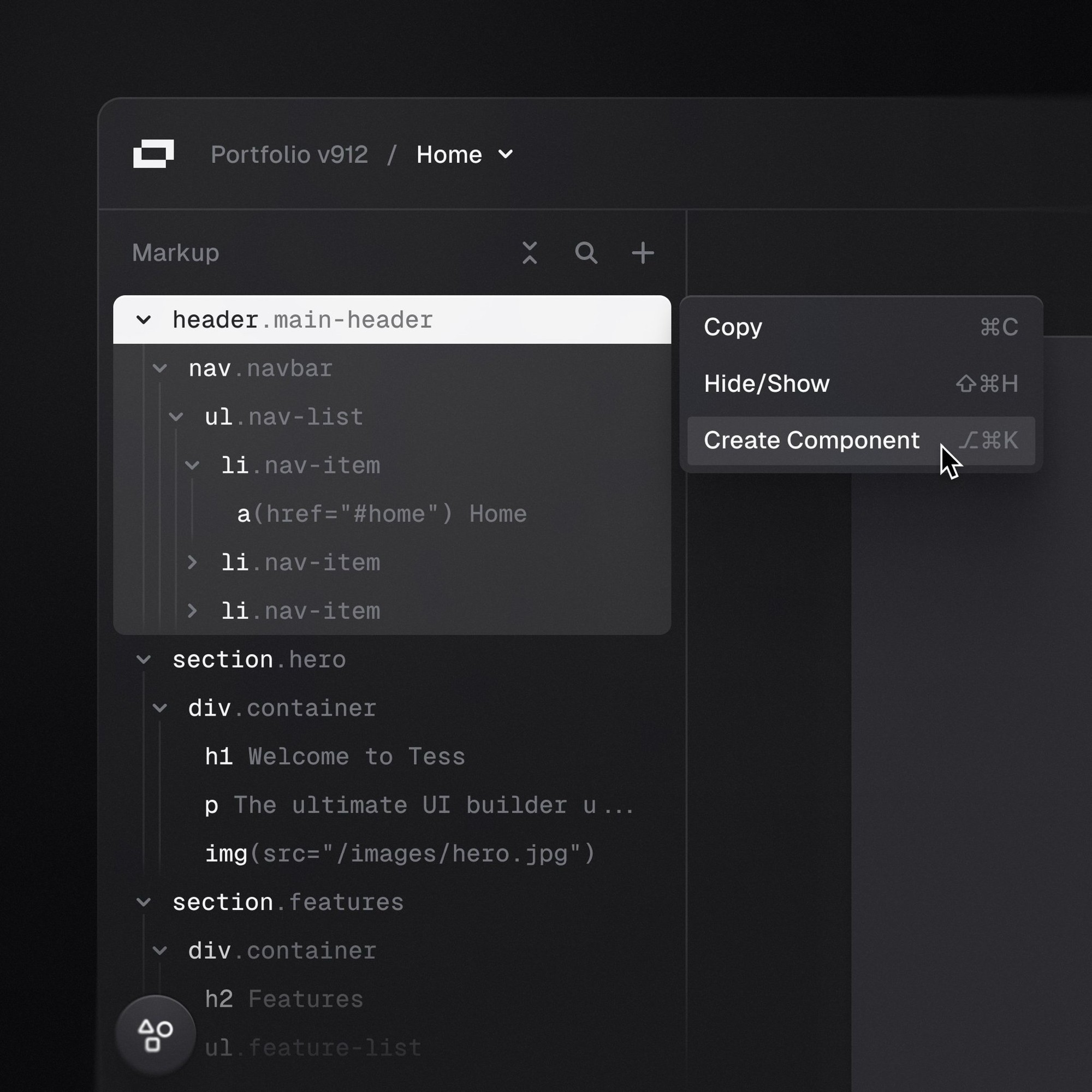Select the img hero.jpg element
Viewport: 1092px width, 1092px height.
[399, 853]
